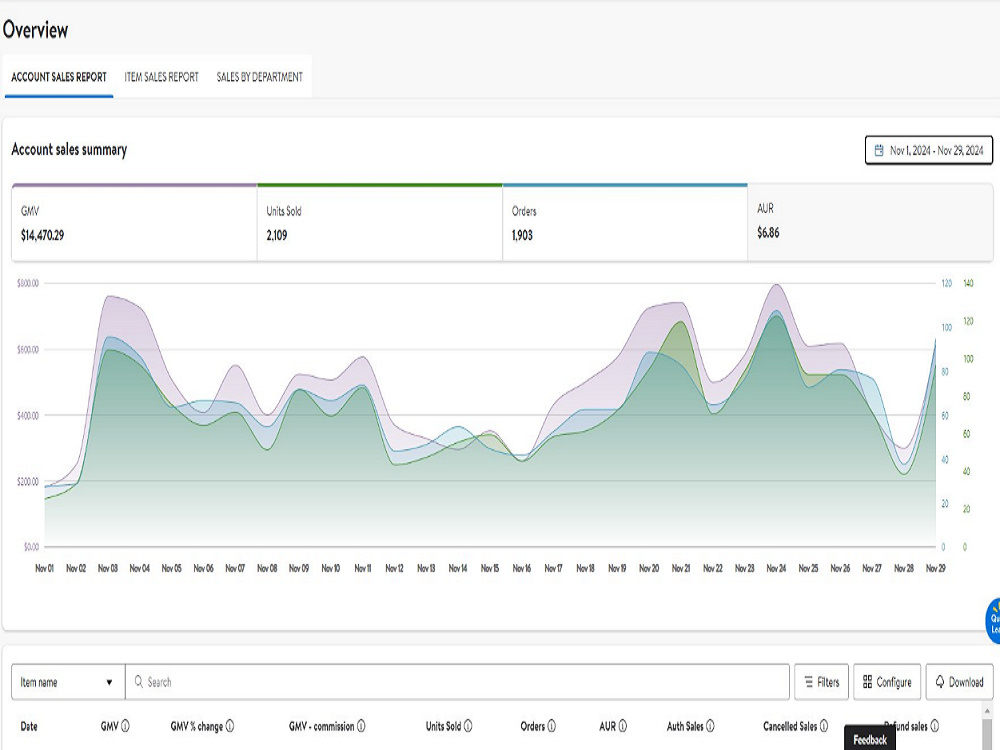The image size is (1000, 750).
Task: Open the Configure columns button
Action: coord(887,682)
